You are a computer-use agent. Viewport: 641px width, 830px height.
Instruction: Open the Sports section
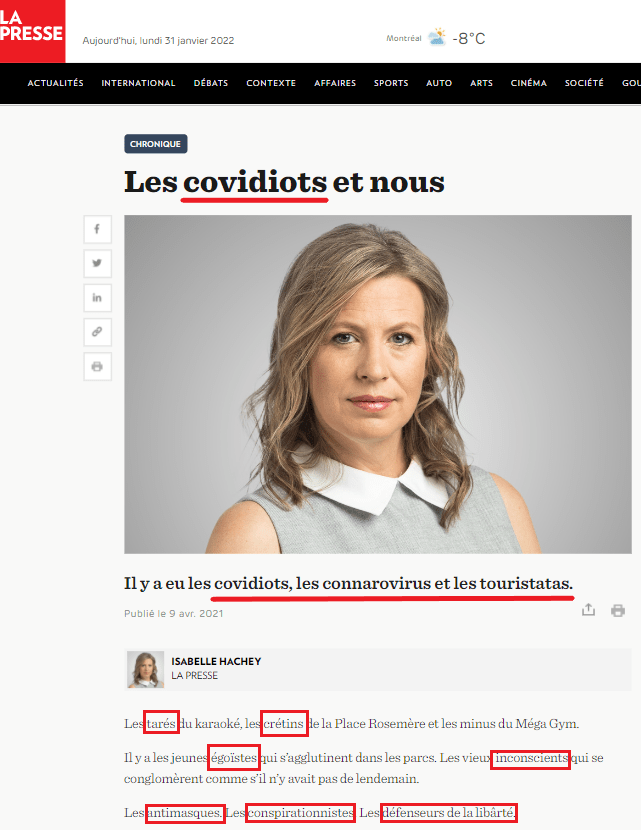(x=391, y=83)
